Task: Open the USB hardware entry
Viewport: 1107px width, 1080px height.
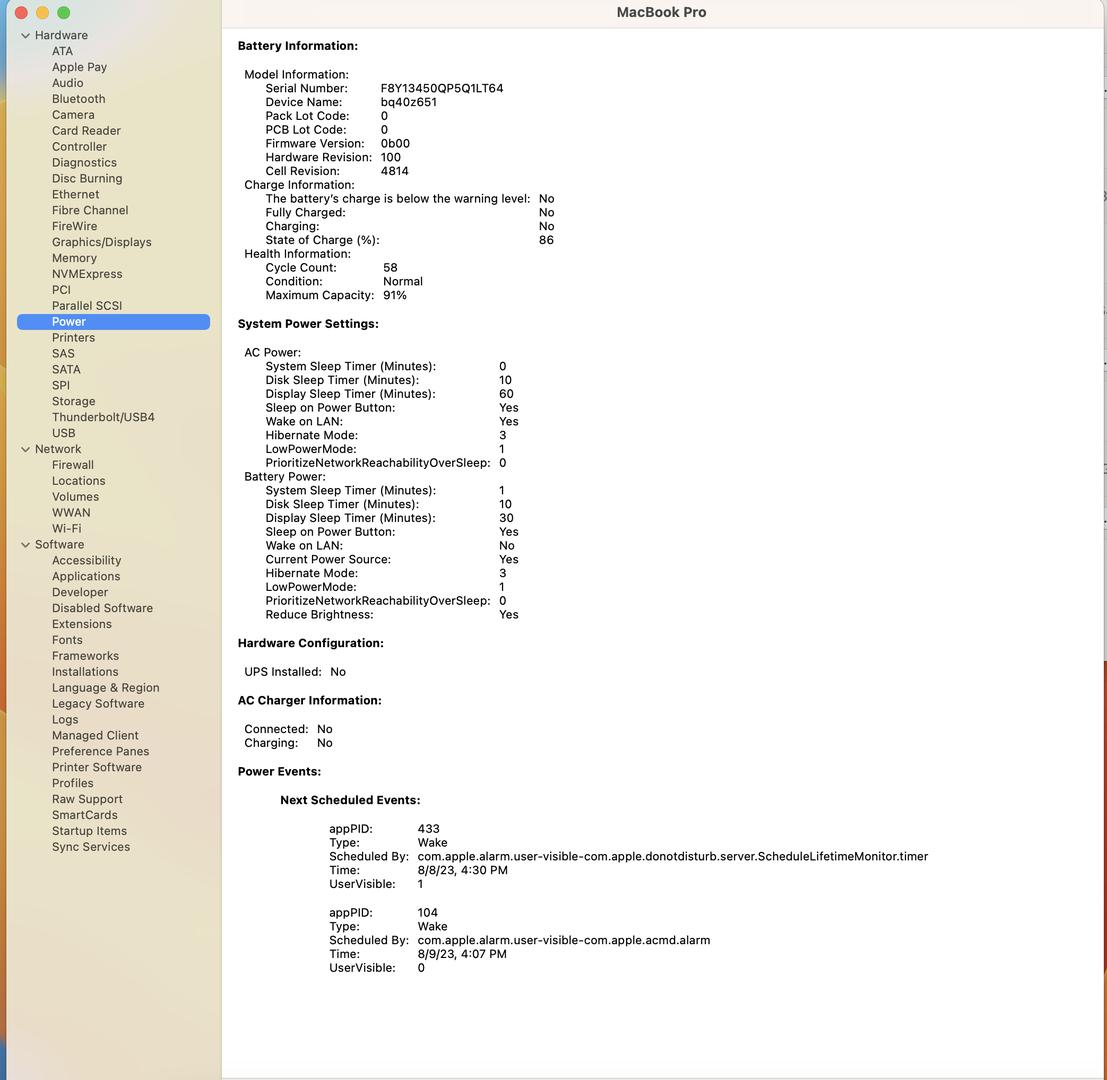Action: pos(63,433)
